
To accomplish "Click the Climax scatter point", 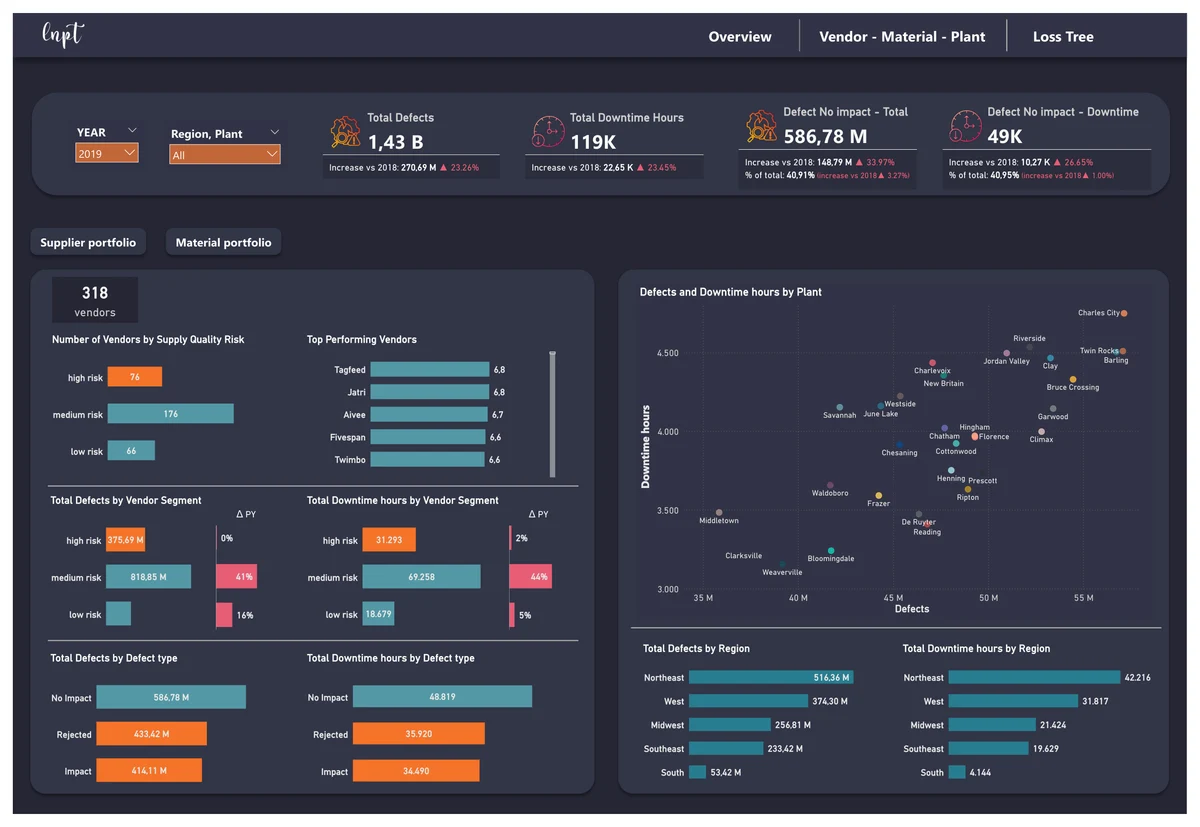I will [1041, 431].
